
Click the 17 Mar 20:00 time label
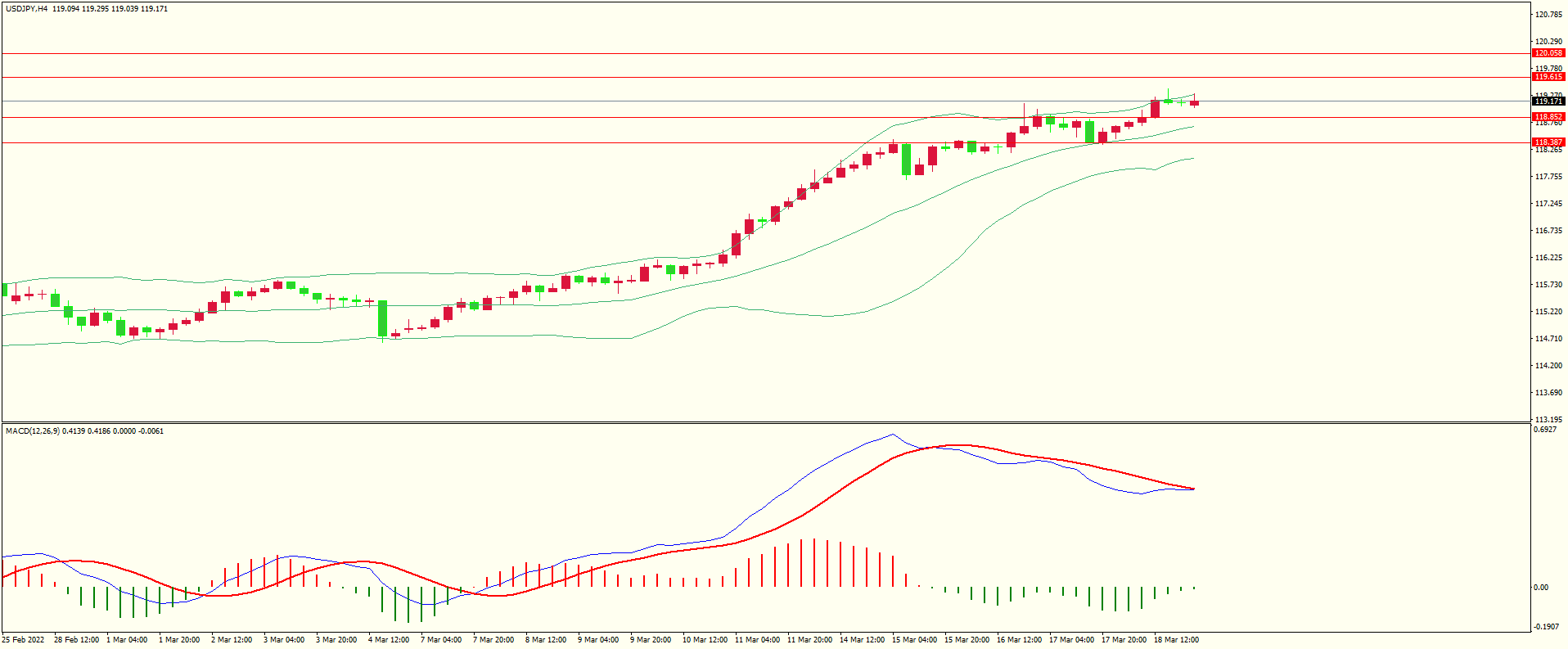point(1124,640)
